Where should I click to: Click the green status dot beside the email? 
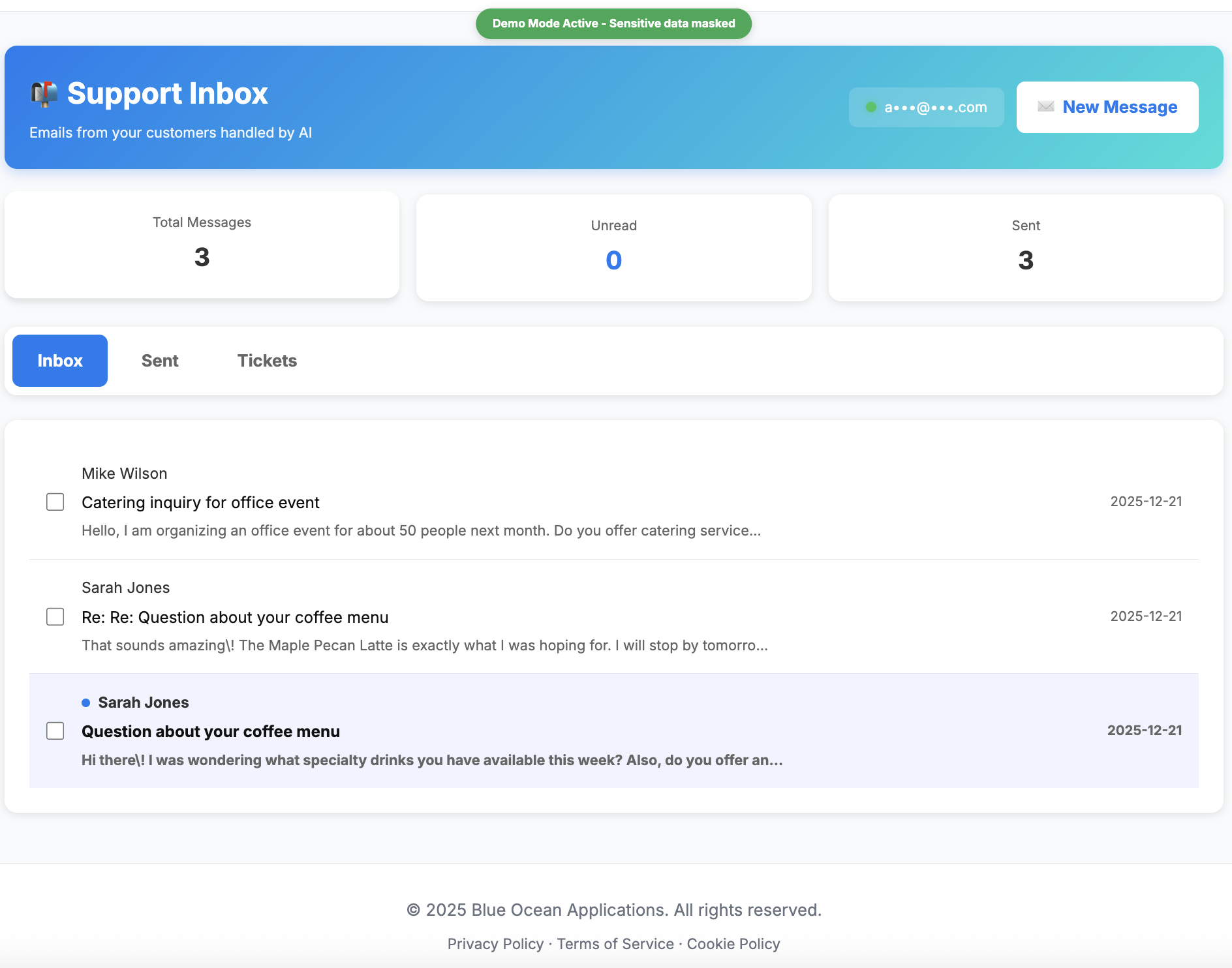[x=870, y=106]
